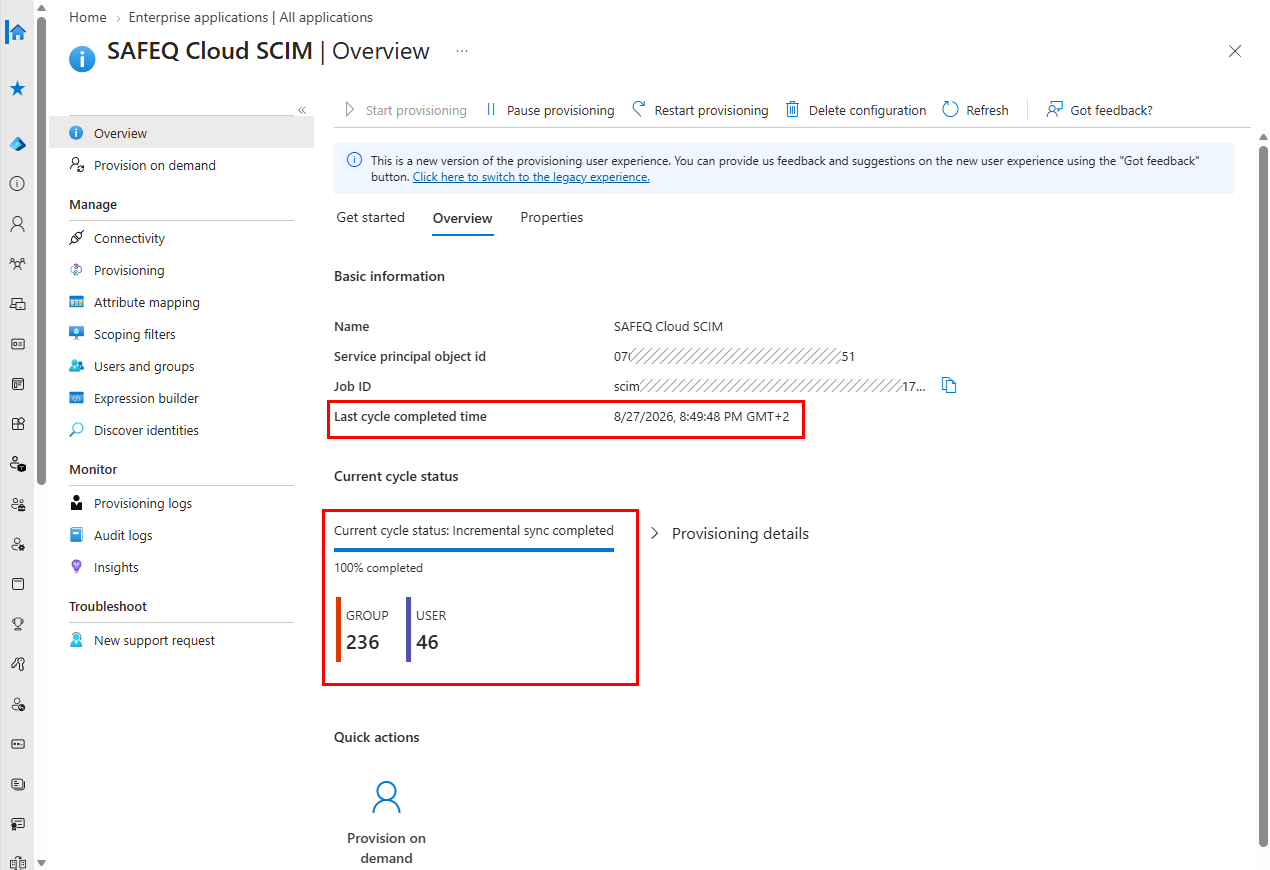Switch to the Get started tab
The image size is (1270, 870).
pos(371,217)
